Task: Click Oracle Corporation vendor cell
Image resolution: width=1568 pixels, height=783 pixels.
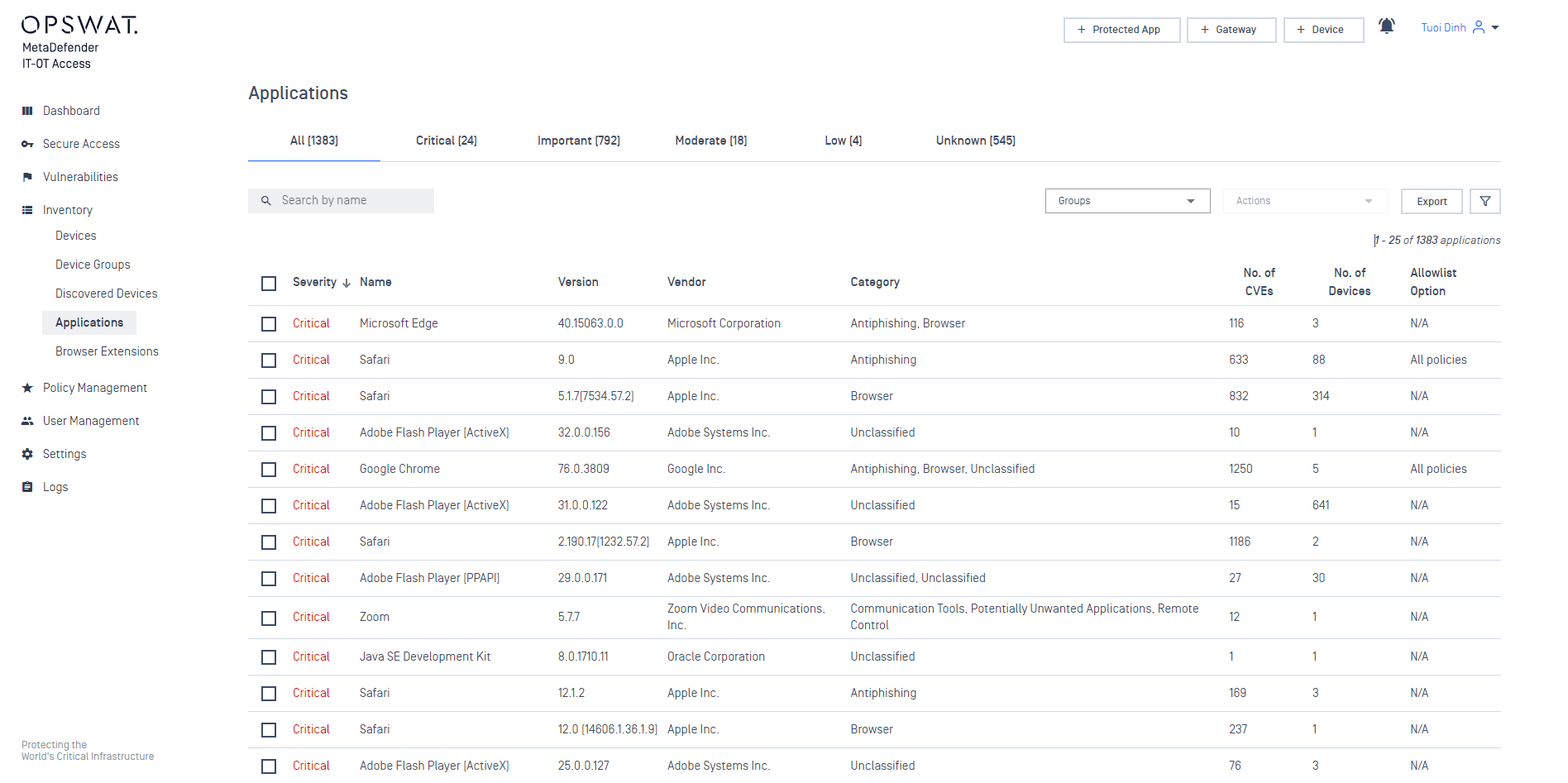Action: [x=716, y=656]
